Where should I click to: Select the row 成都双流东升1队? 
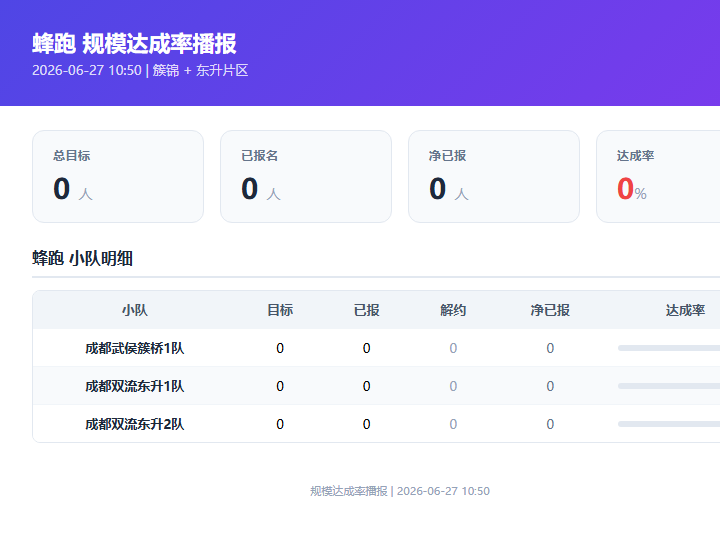click(376, 386)
